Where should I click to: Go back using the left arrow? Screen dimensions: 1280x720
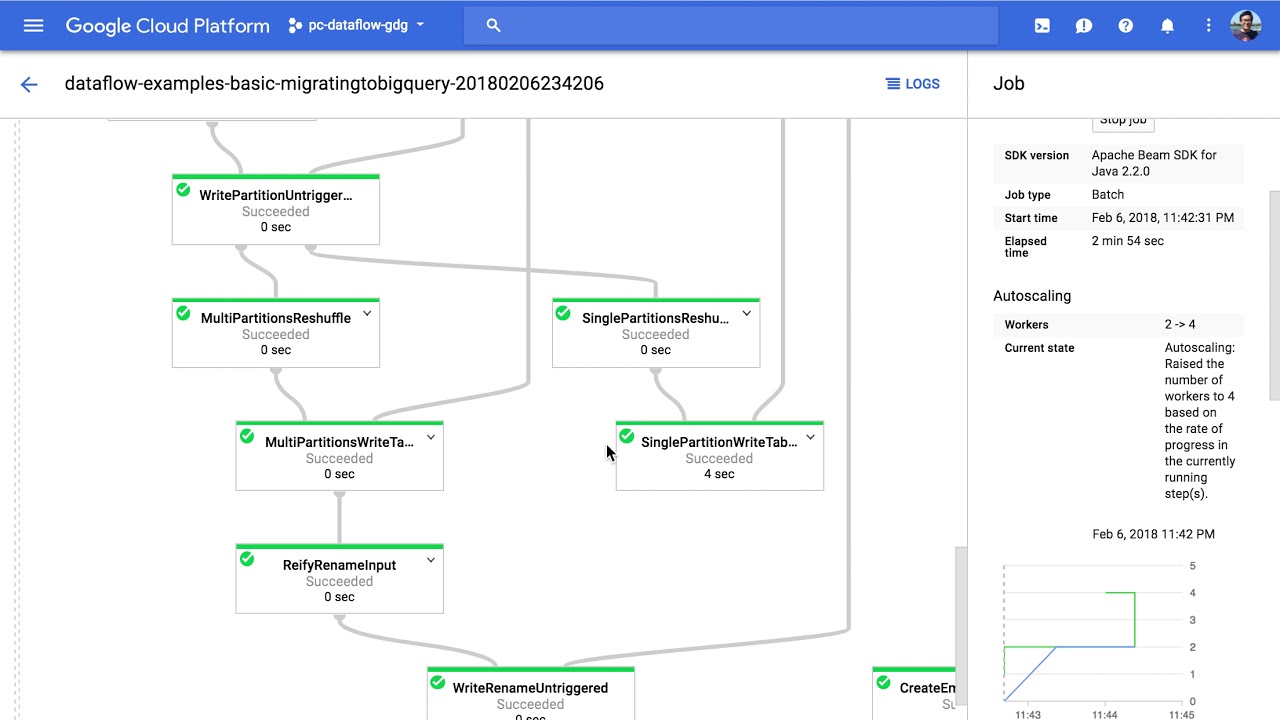pyautogui.click(x=29, y=84)
